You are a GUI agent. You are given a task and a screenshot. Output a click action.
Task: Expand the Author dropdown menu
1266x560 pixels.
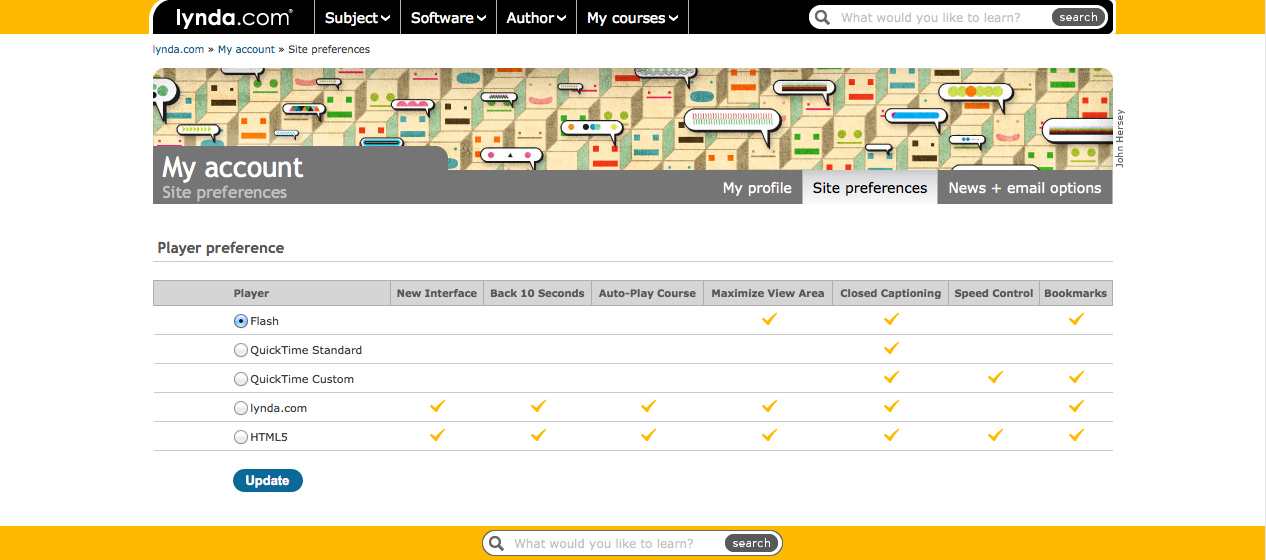click(536, 18)
